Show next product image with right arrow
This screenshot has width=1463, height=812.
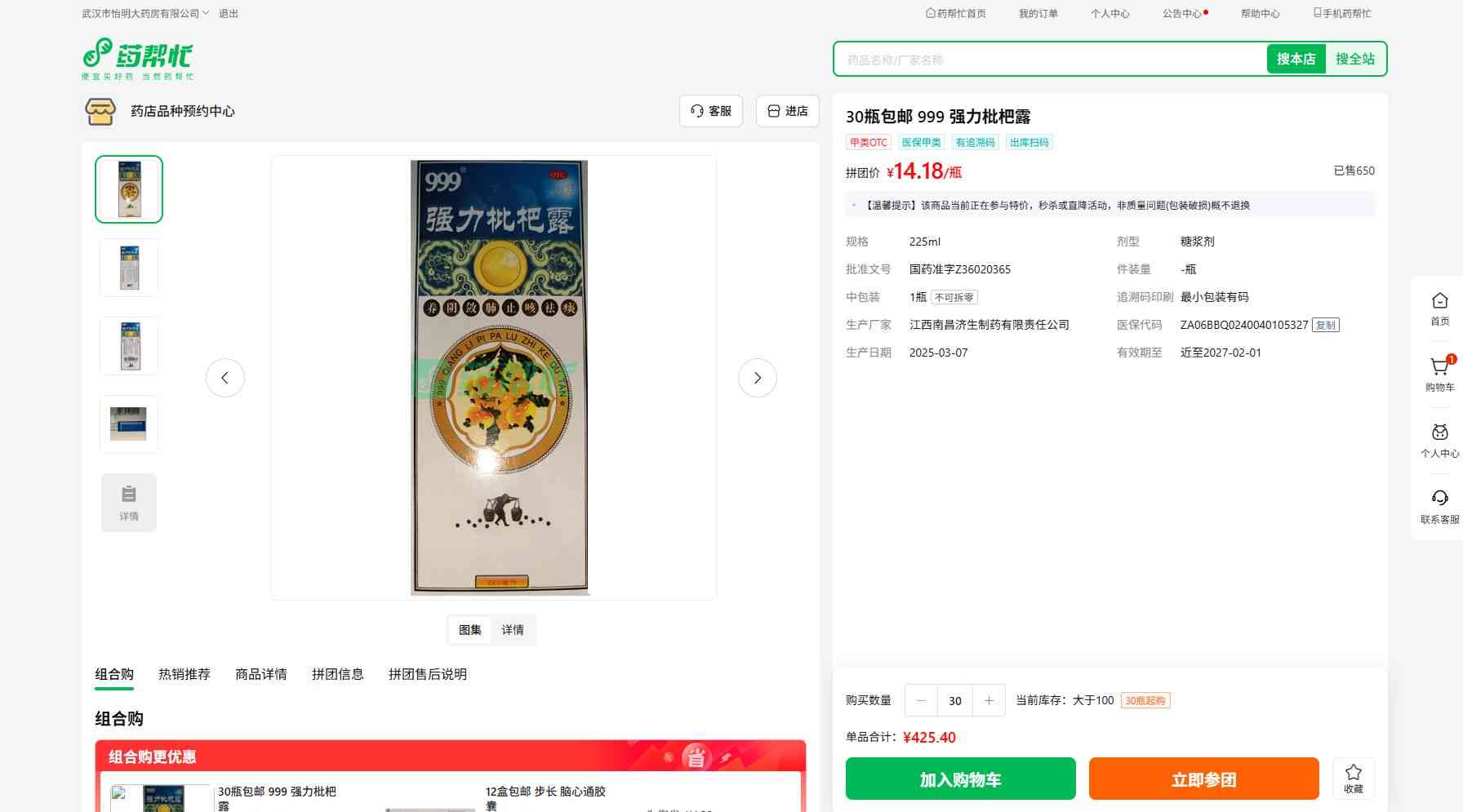(x=758, y=378)
